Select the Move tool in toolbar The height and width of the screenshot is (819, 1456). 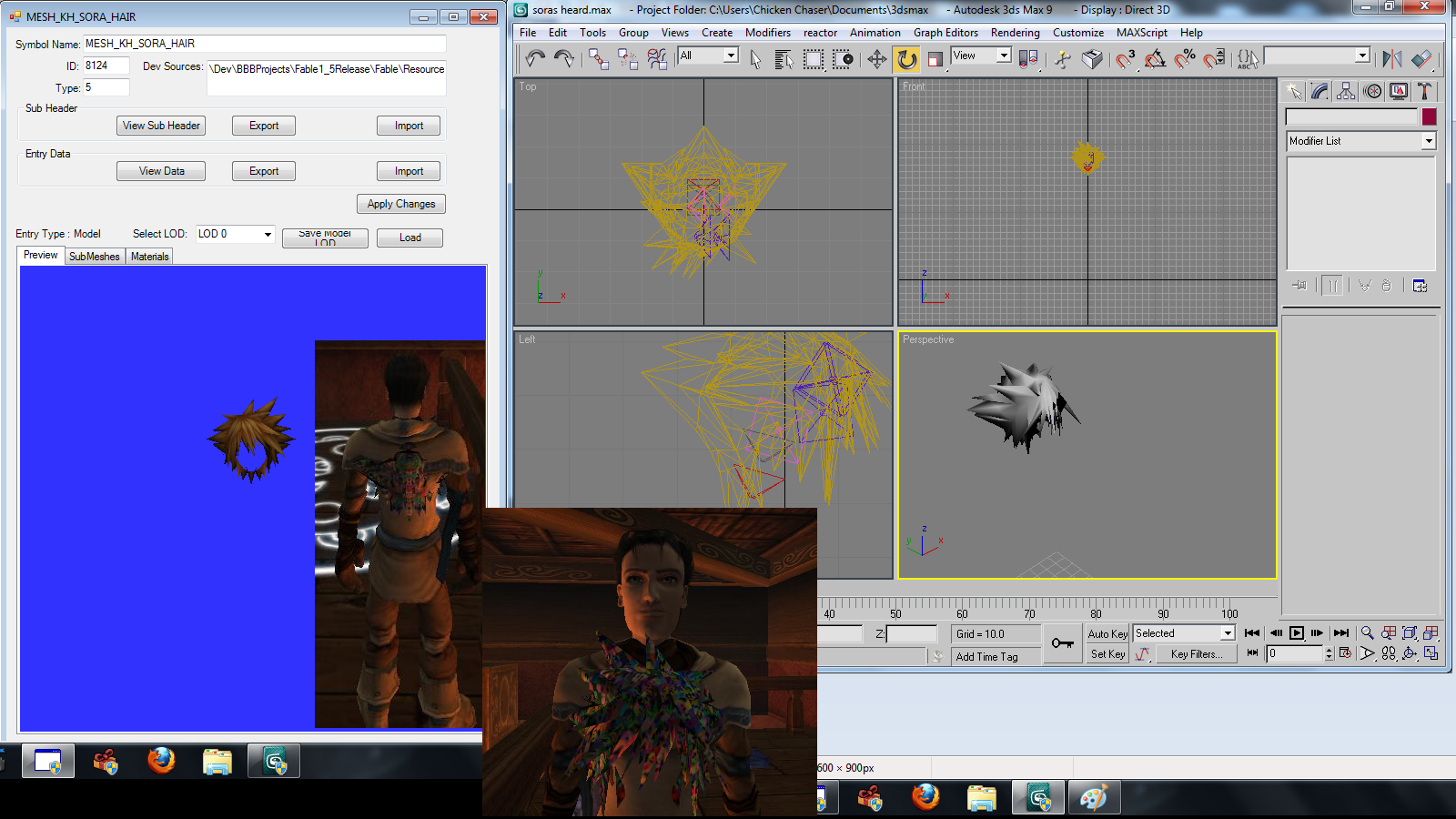876,59
